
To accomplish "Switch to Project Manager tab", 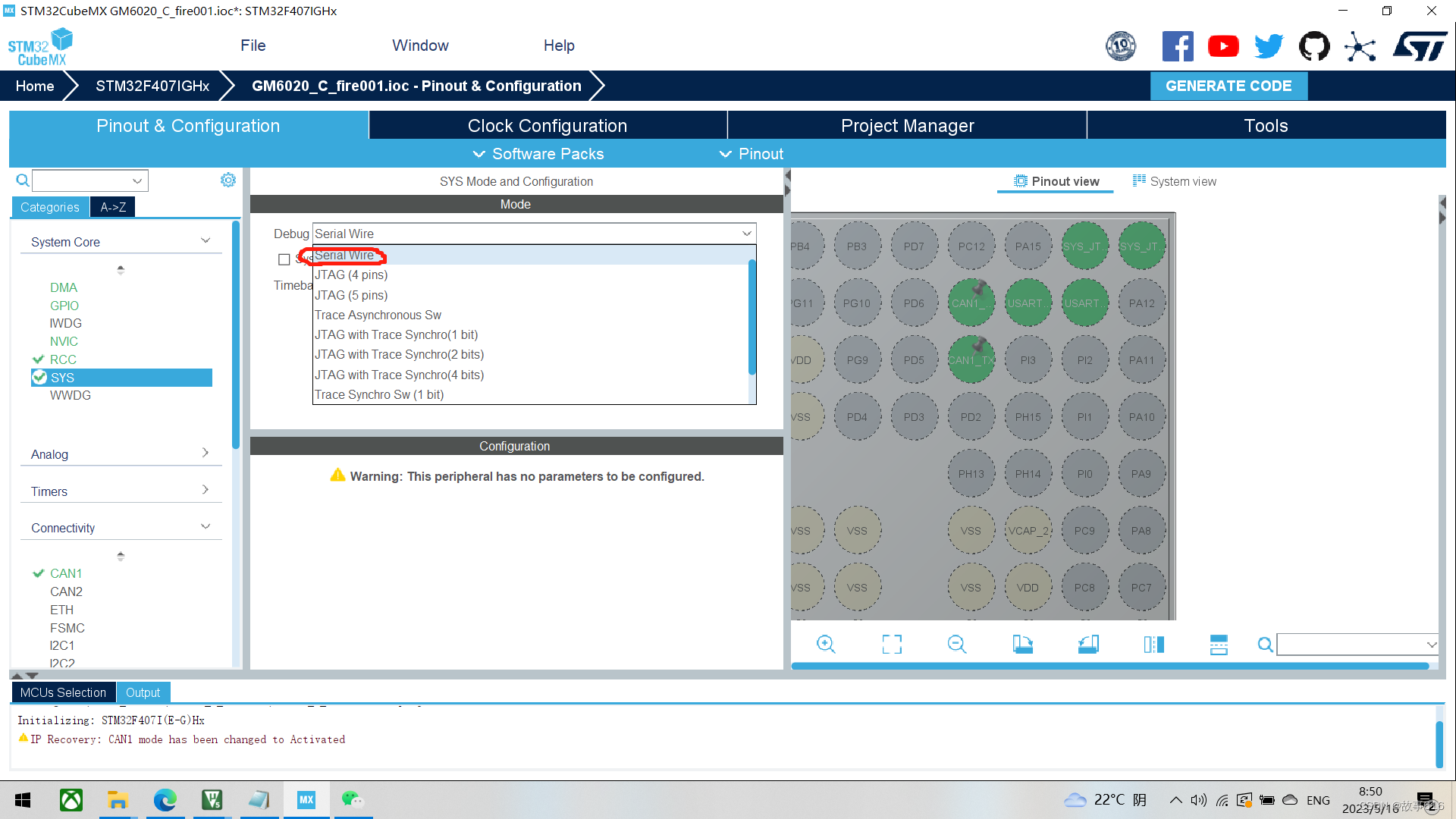I will click(907, 126).
